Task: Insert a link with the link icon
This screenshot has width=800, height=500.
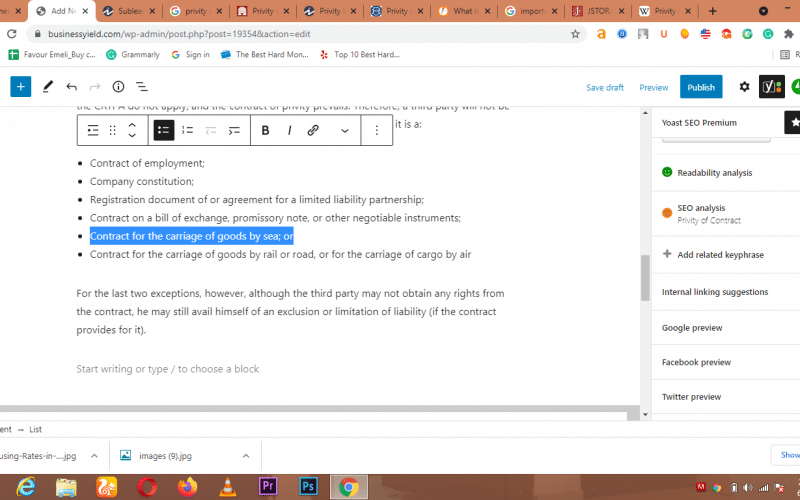Action: [313, 130]
